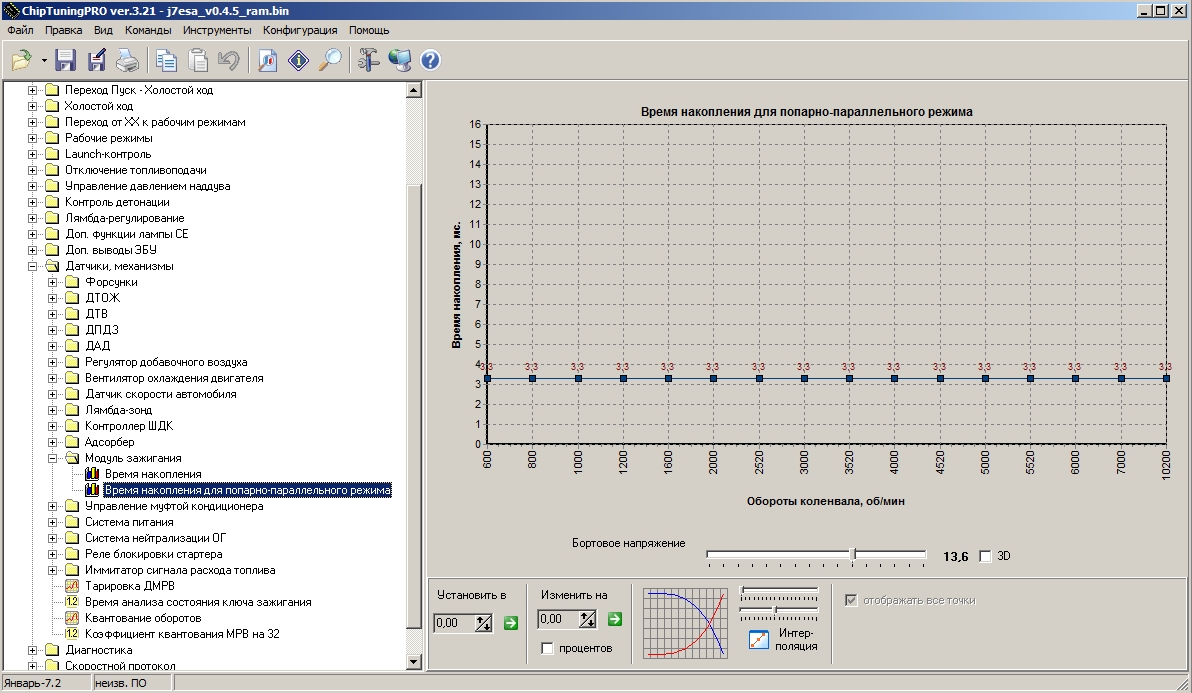
Task: Open the 'Команды' menu
Action: point(147,30)
